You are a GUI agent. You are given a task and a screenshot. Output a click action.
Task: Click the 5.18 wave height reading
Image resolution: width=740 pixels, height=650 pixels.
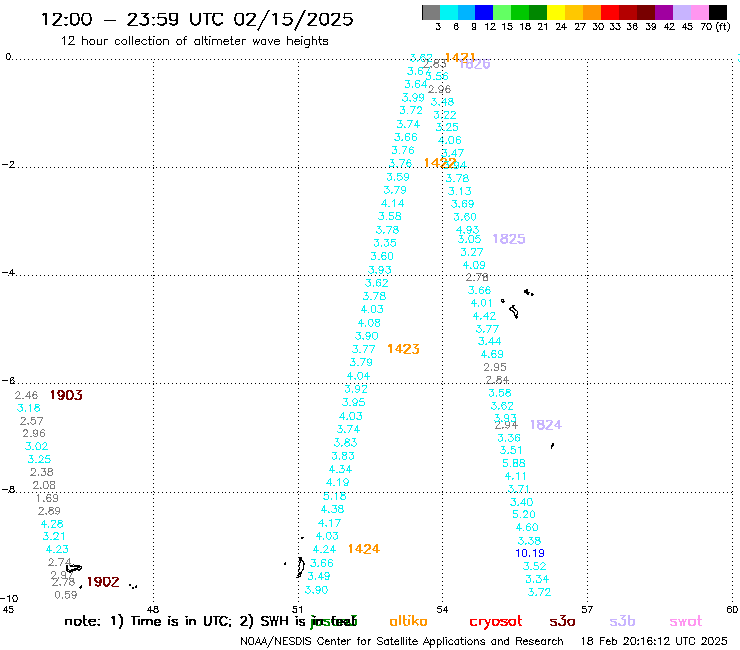point(335,496)
